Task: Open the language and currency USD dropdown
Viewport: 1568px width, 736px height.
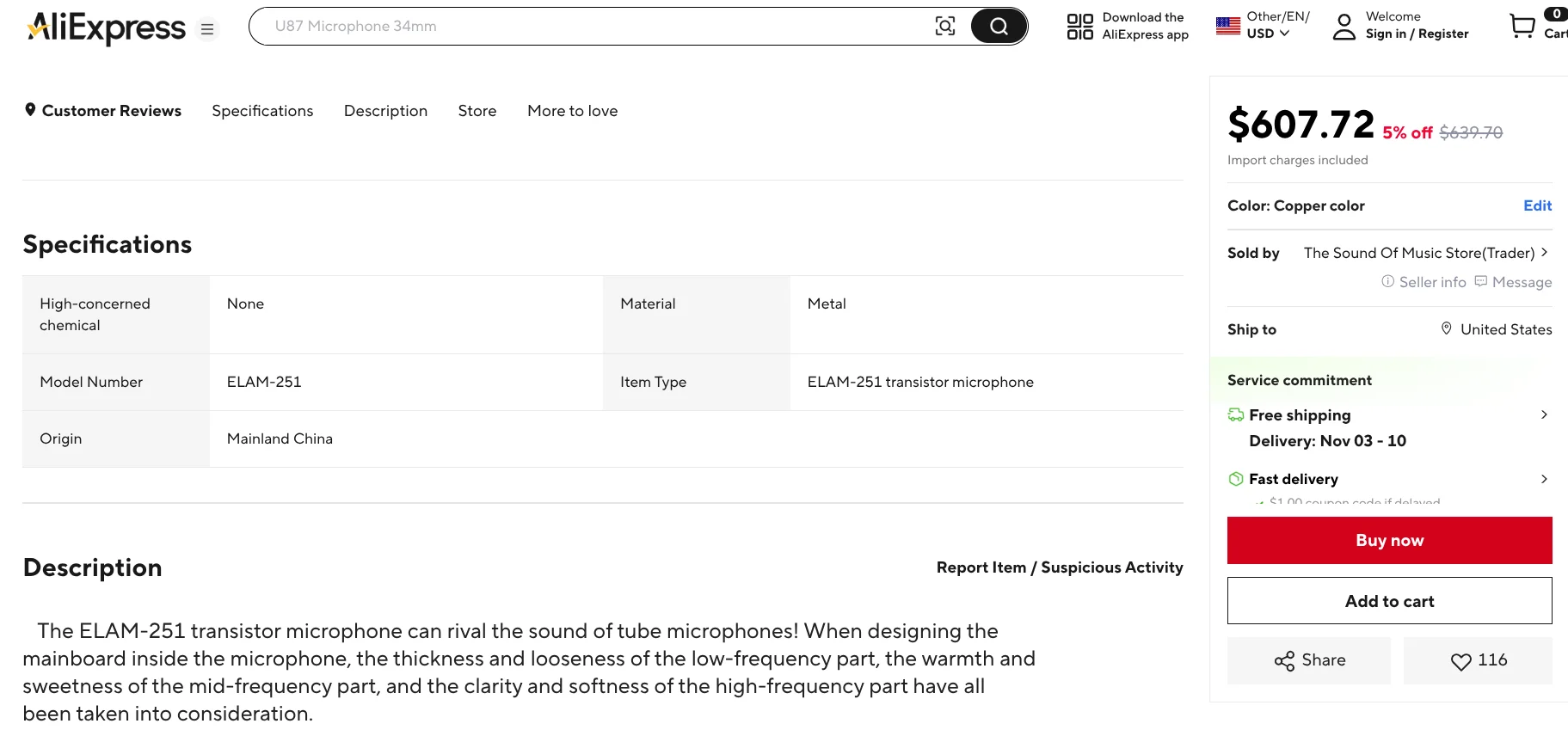Action: (x=1268, y=34)
